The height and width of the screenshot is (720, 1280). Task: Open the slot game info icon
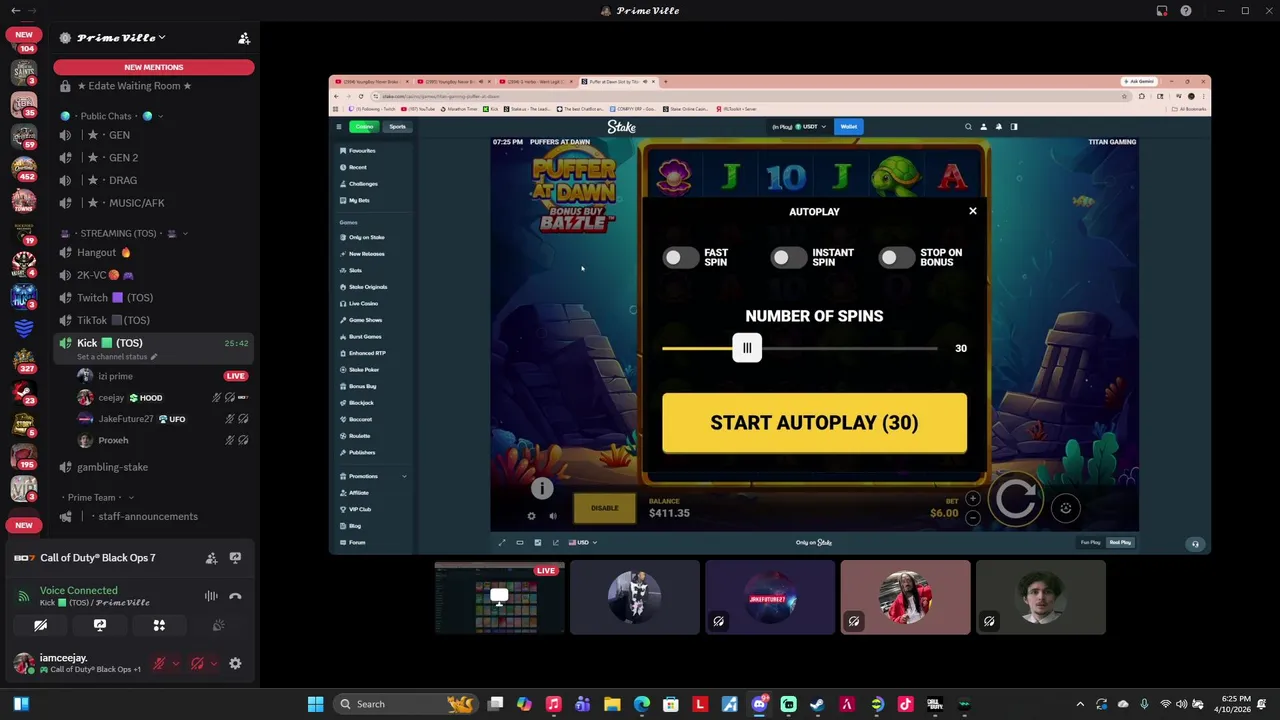542,488
